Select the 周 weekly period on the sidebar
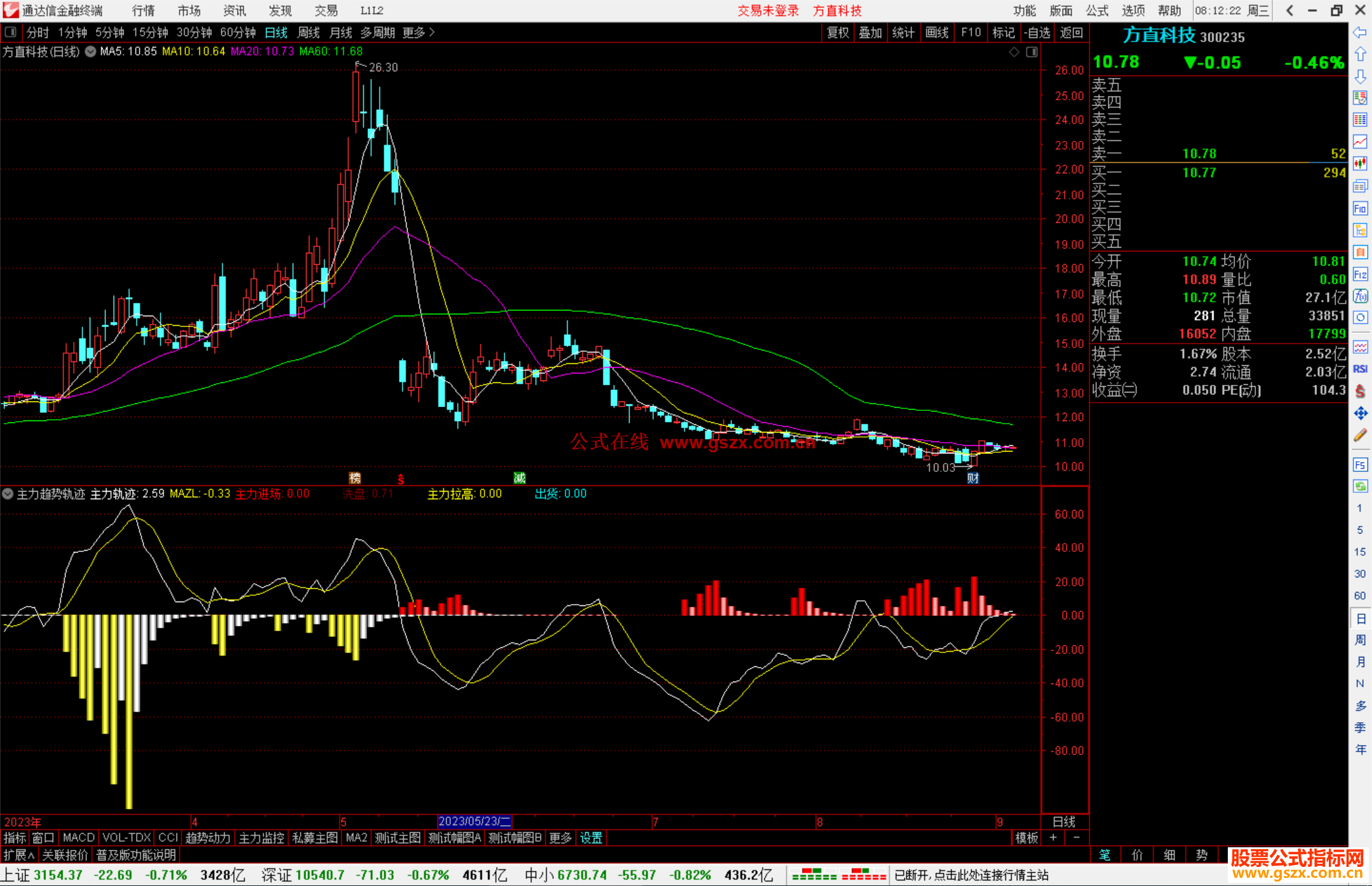1372x886 pixels. [1360, 640]
